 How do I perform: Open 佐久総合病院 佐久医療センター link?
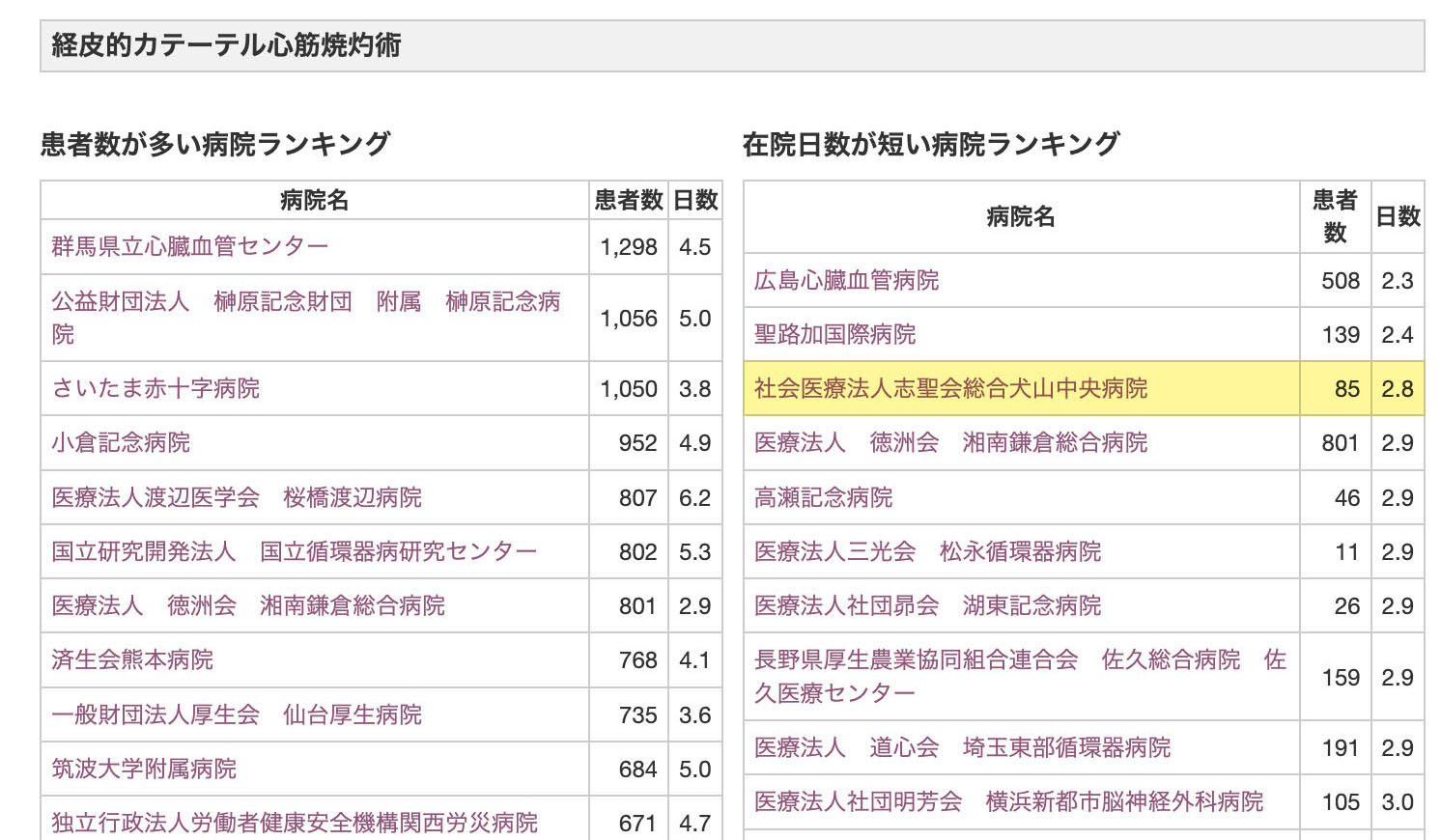[1020, 676]
